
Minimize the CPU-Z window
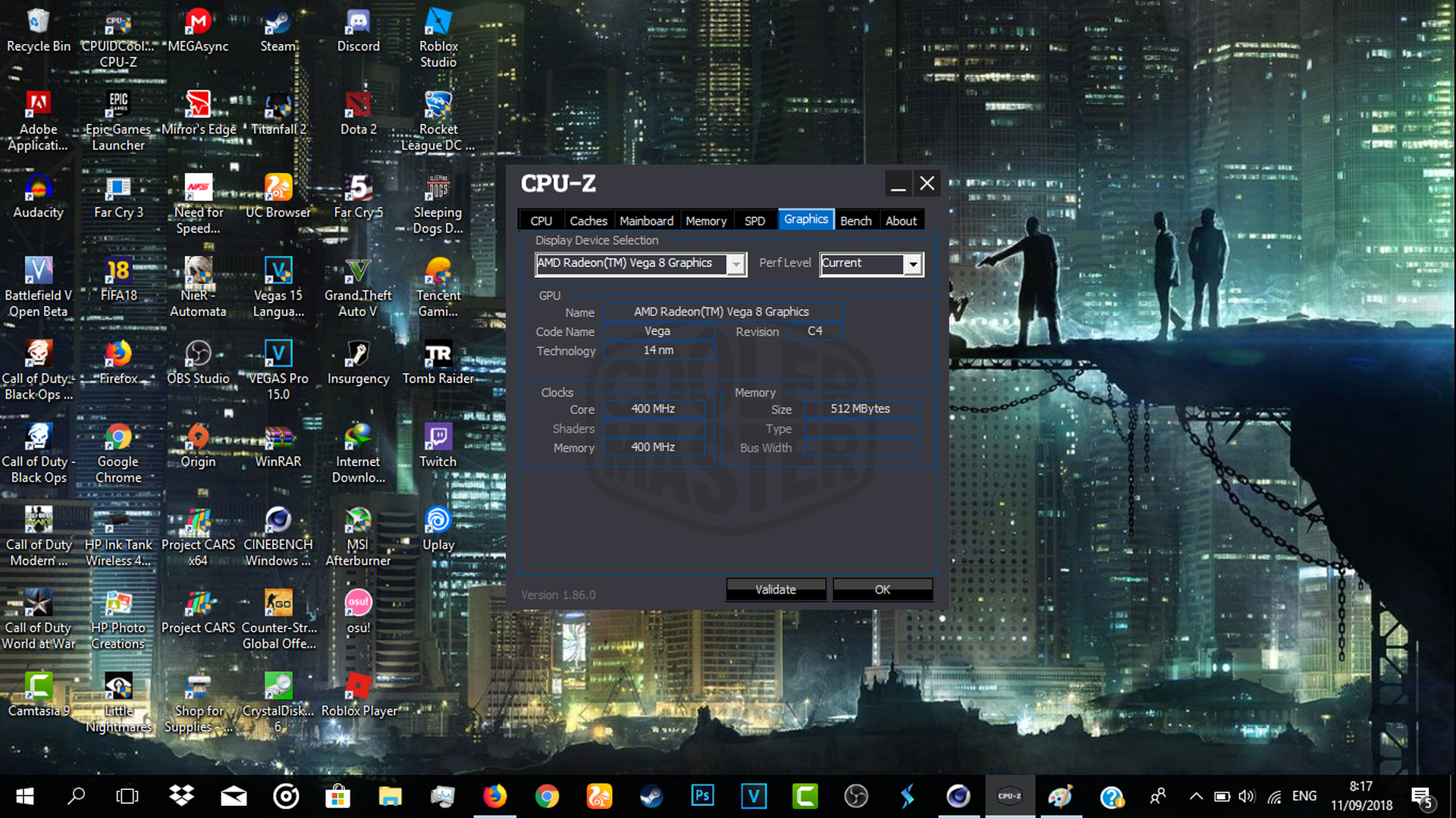click(x=899, y=183)
